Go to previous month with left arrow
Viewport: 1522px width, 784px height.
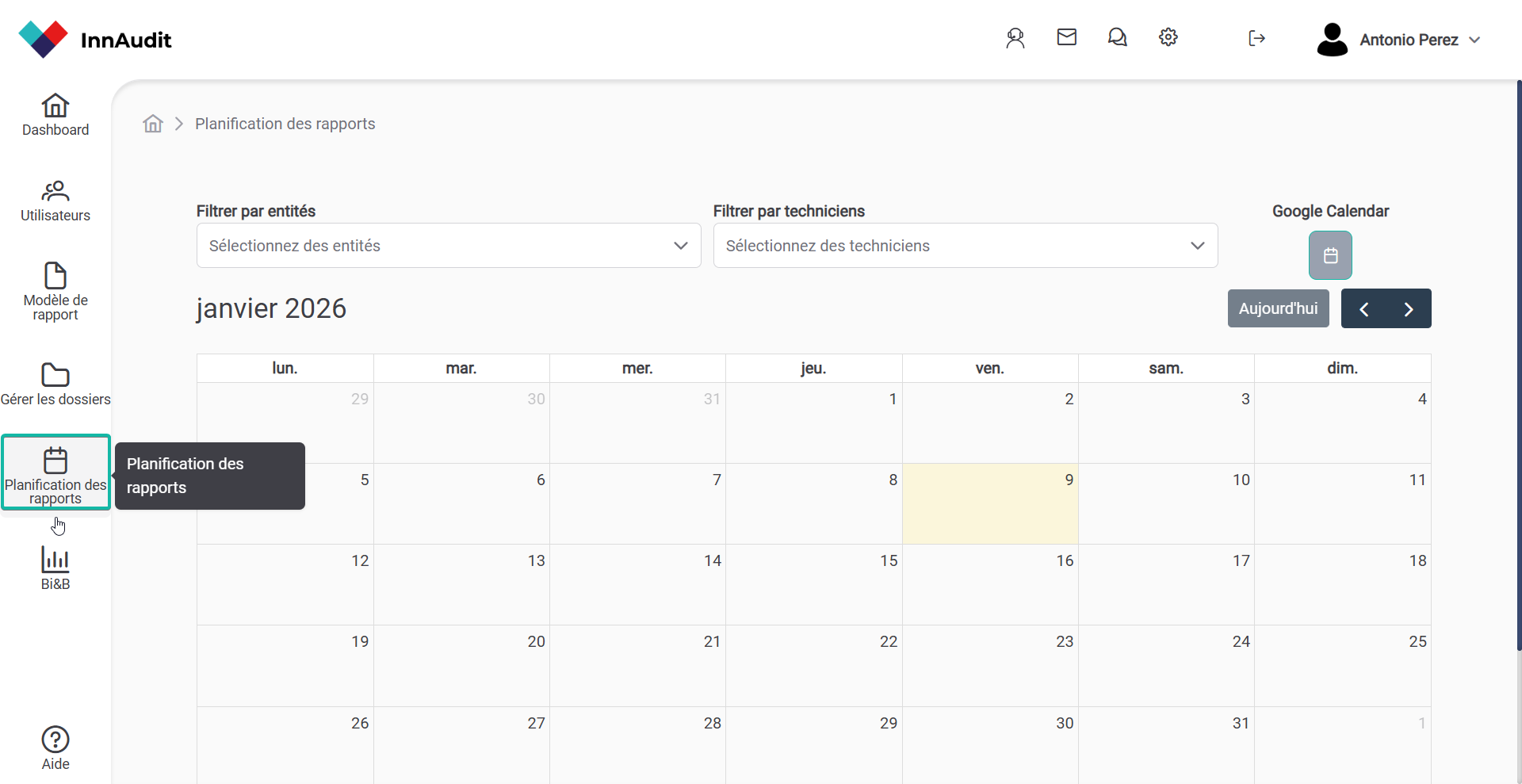tap(1363, 309)
